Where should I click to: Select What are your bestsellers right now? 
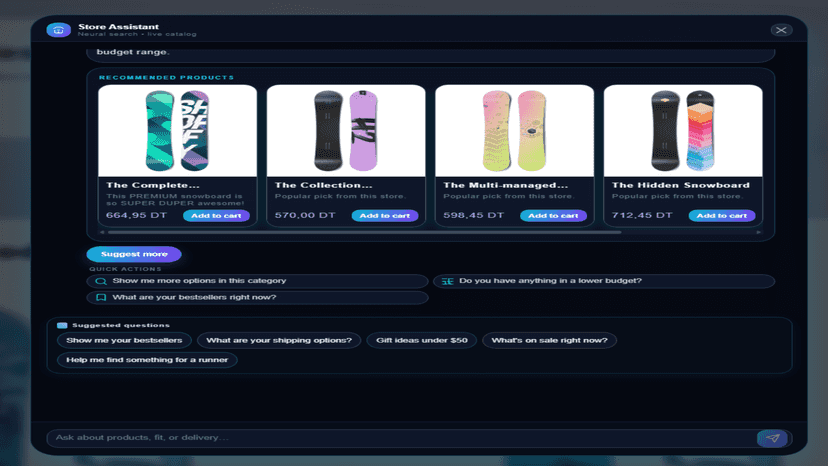(257, 297)
